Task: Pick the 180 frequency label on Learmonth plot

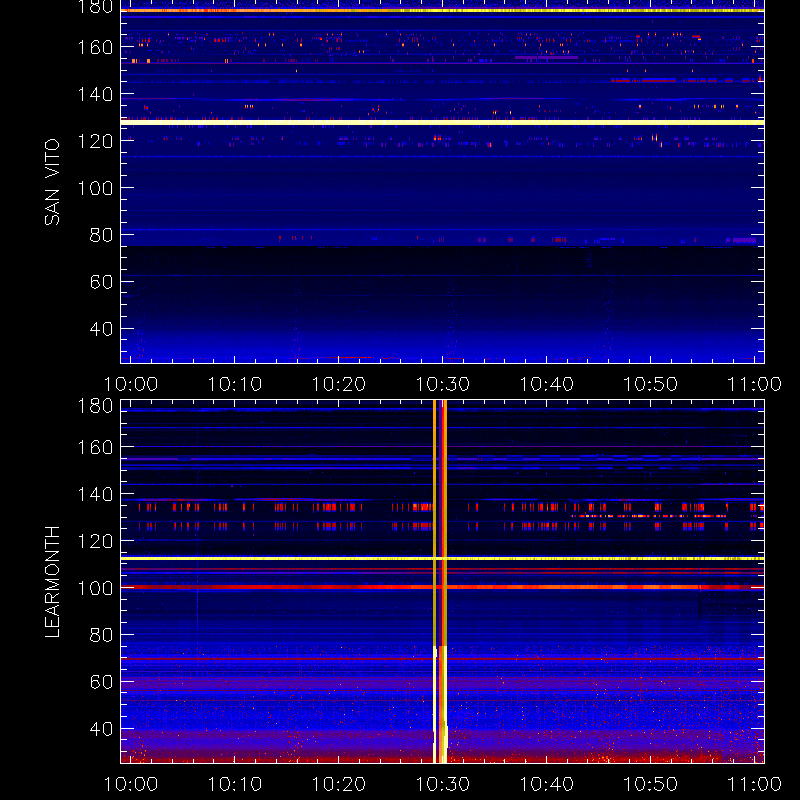Action: coord(95,406)
